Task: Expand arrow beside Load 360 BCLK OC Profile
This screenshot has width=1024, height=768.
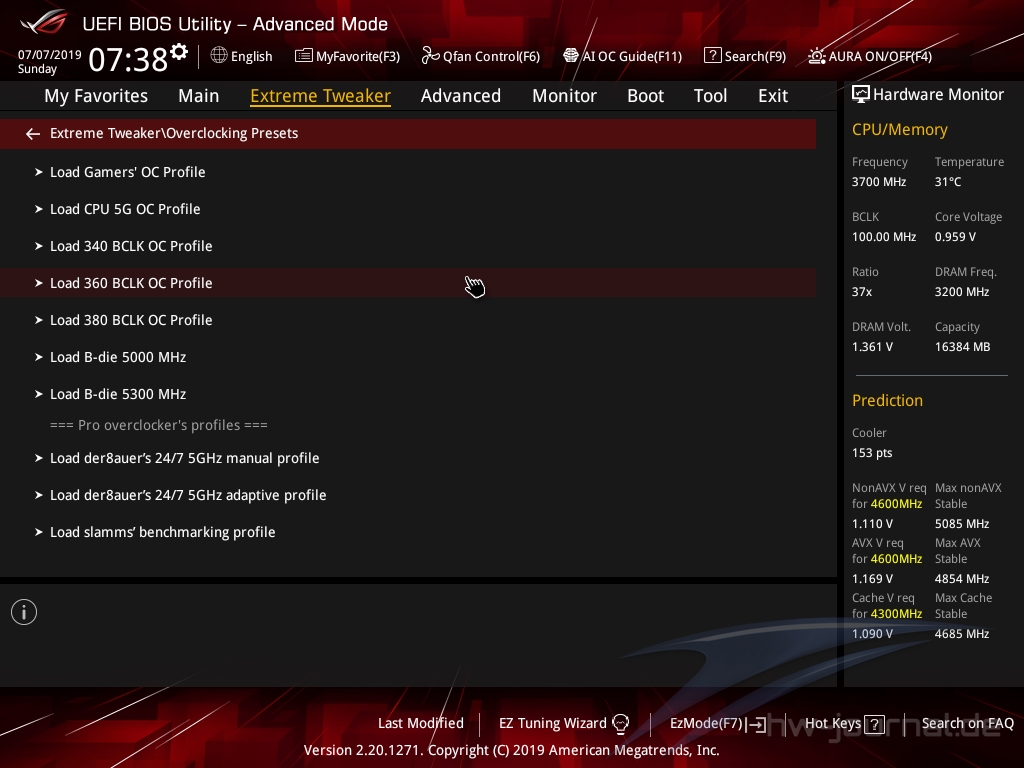Action: coord(39,283)
